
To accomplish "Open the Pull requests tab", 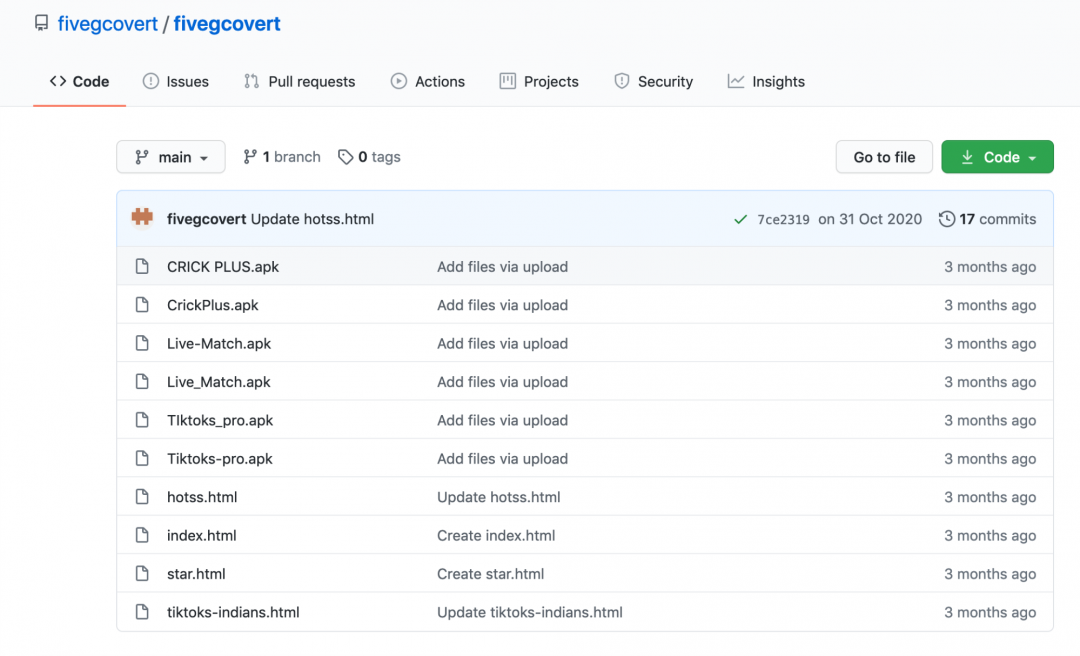I will click(x=299, y=82).
